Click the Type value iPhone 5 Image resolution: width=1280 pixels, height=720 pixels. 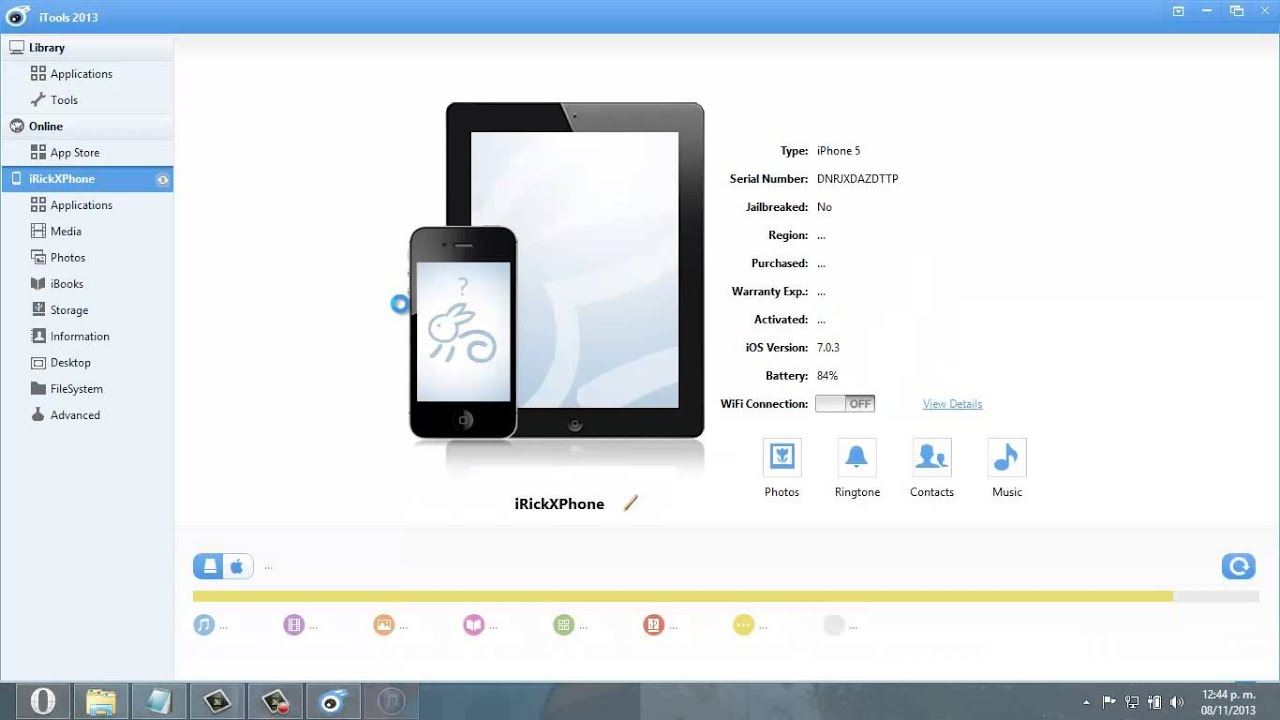838,151
